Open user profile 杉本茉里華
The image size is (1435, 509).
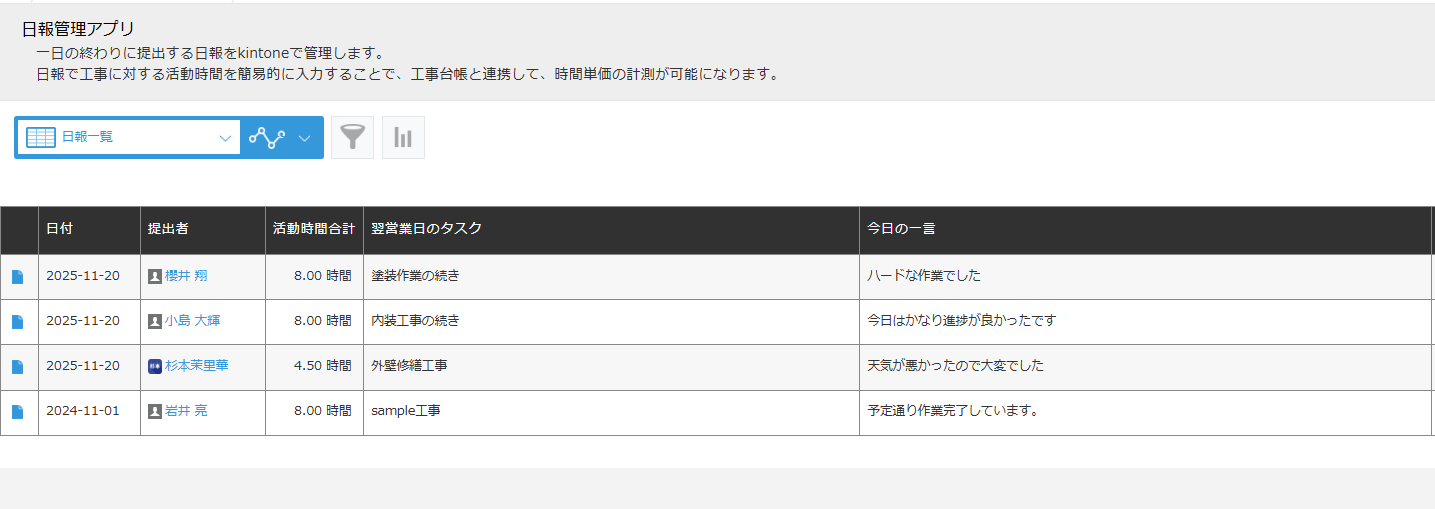click(196, 366)
